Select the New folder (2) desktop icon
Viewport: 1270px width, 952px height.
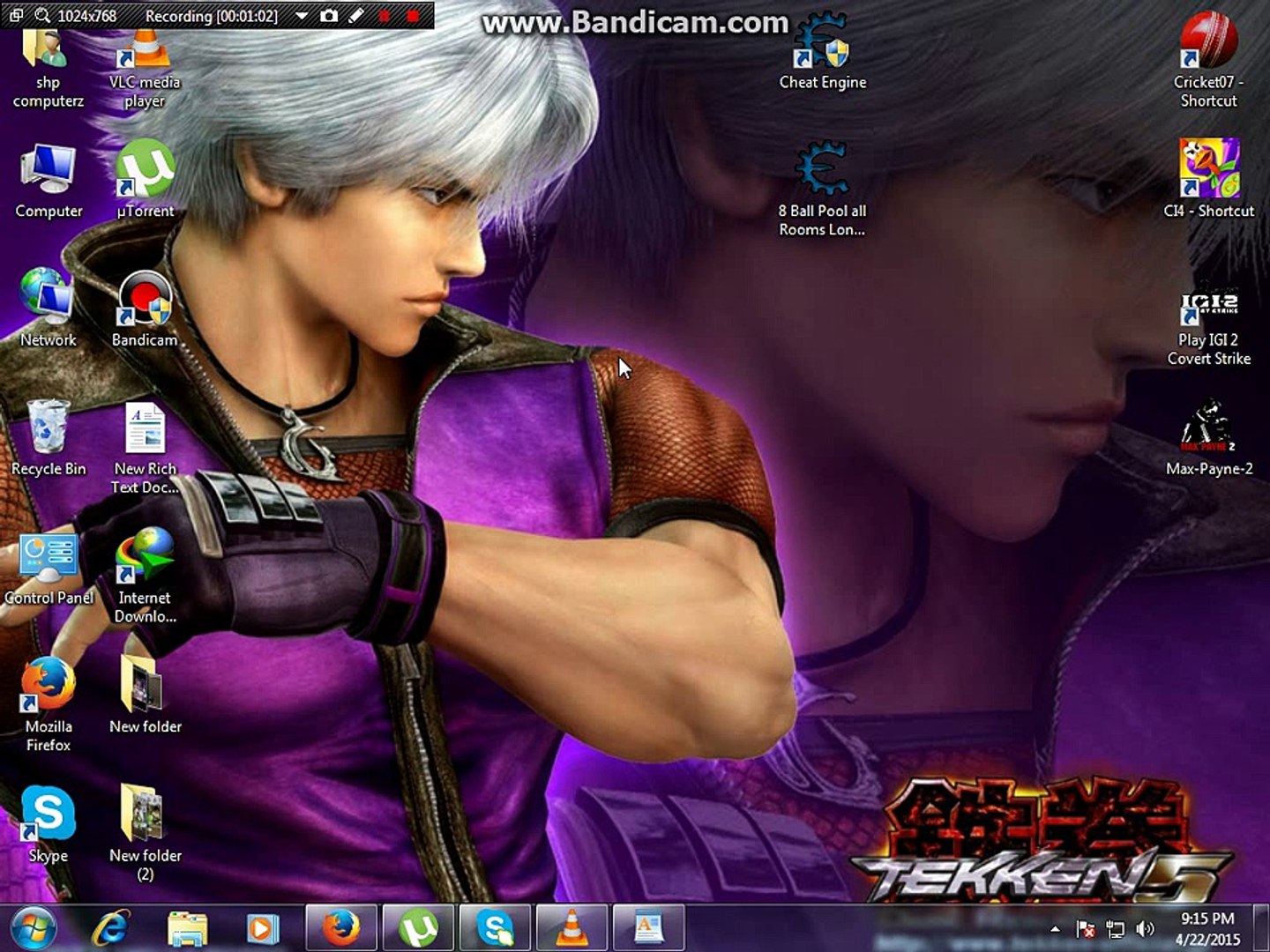tap(146, 834)
